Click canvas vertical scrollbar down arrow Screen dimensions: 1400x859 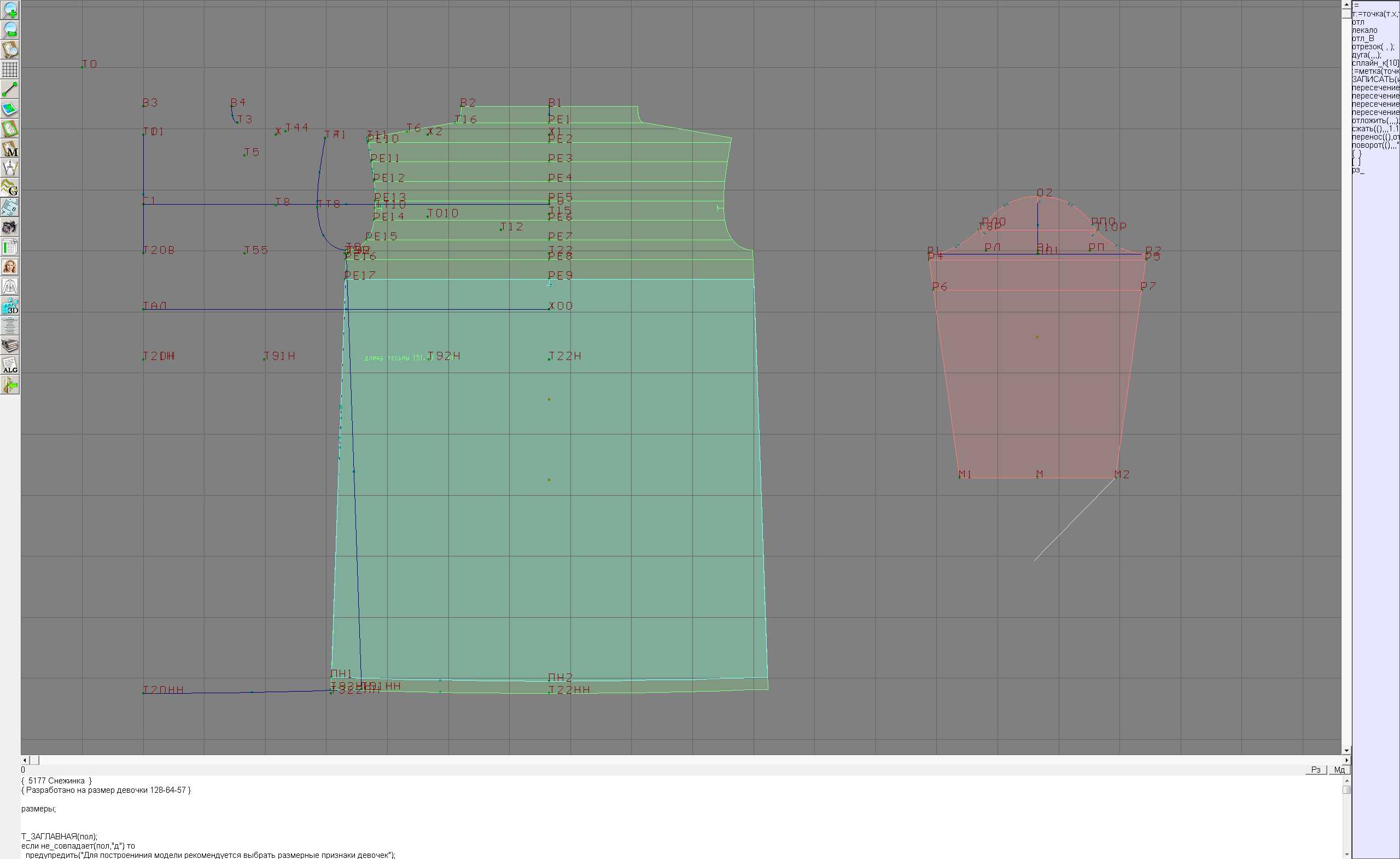coord(1346,751)
